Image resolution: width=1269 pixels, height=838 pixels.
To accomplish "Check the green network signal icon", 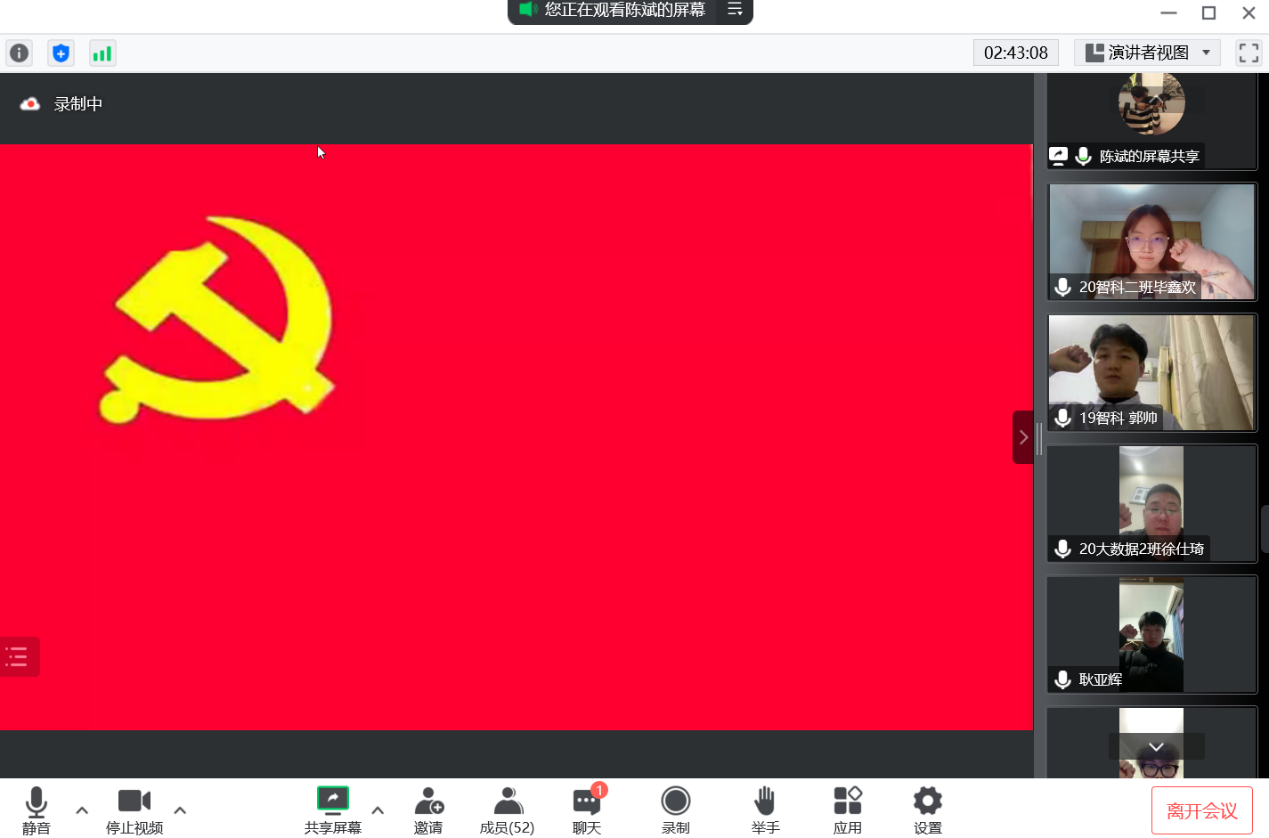I will coord(102,53).
